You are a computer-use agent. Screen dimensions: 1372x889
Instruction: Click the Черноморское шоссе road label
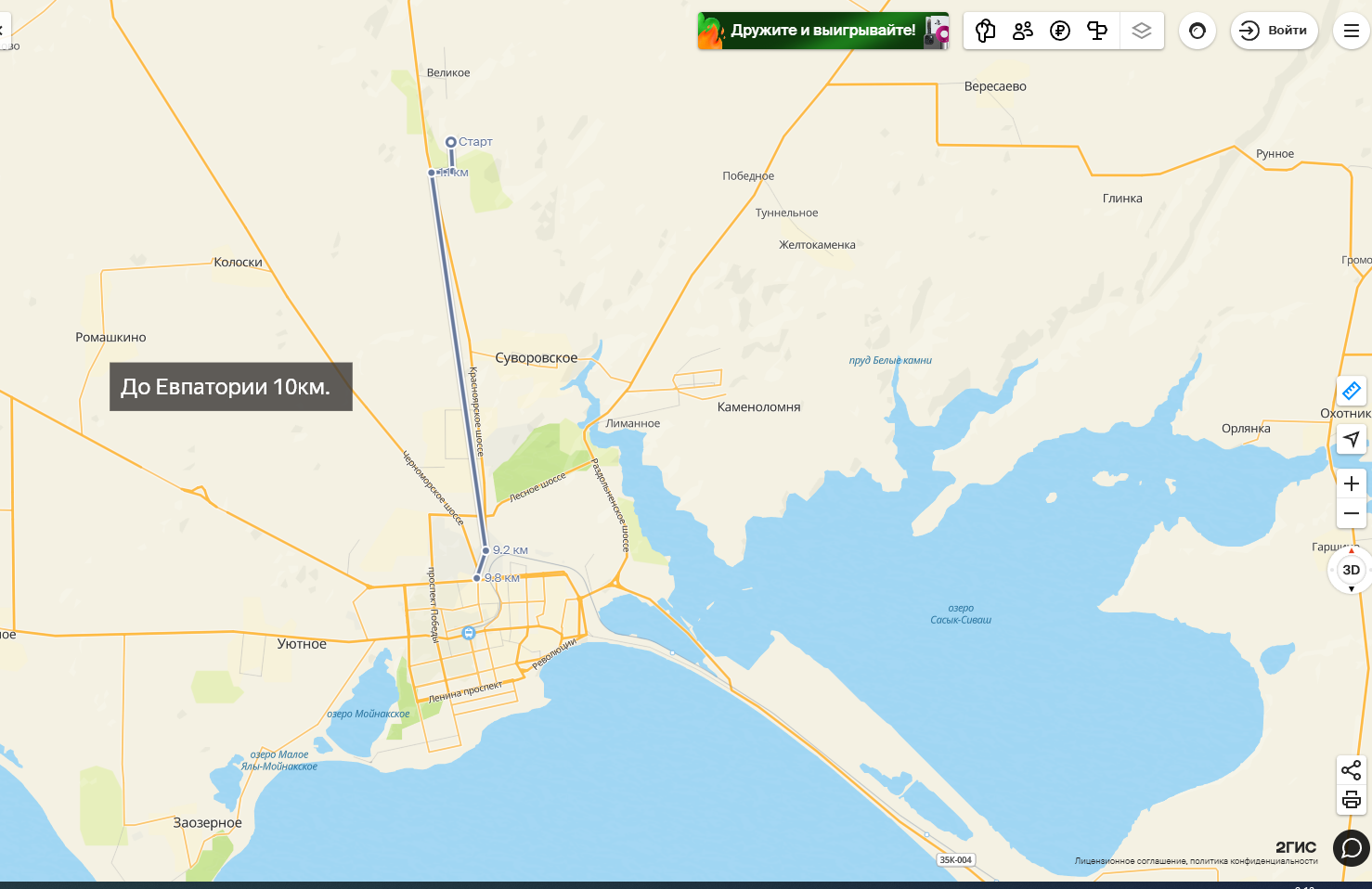pos(433,488)
